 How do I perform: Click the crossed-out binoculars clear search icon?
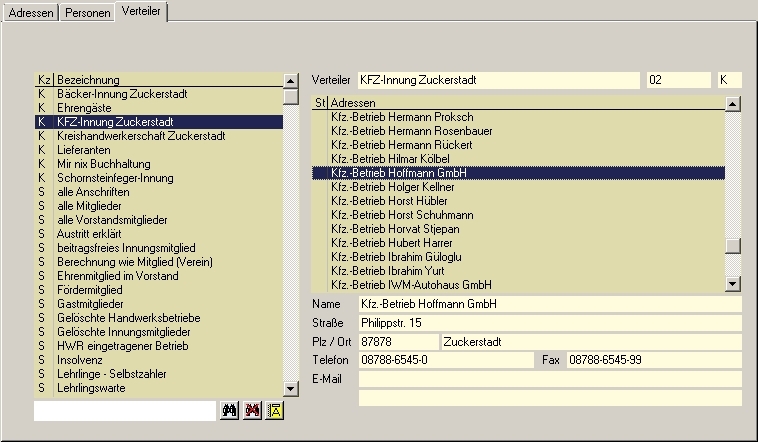(x=251, y=410)
